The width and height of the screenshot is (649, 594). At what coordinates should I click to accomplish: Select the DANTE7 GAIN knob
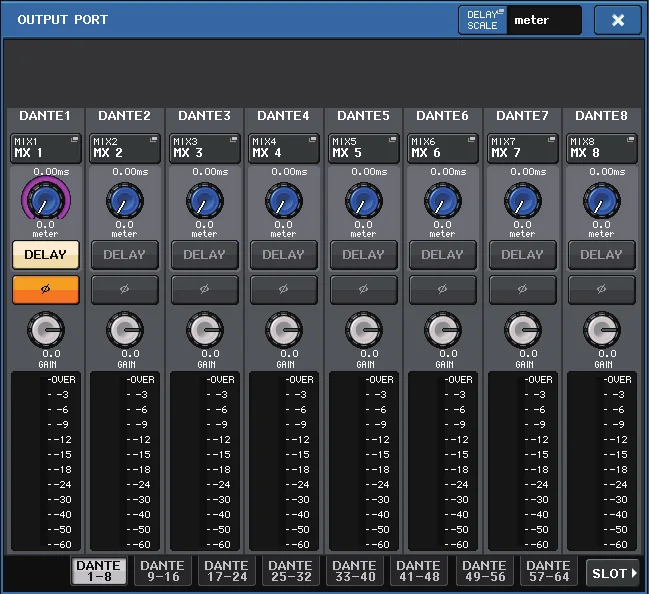click(522, 330)
